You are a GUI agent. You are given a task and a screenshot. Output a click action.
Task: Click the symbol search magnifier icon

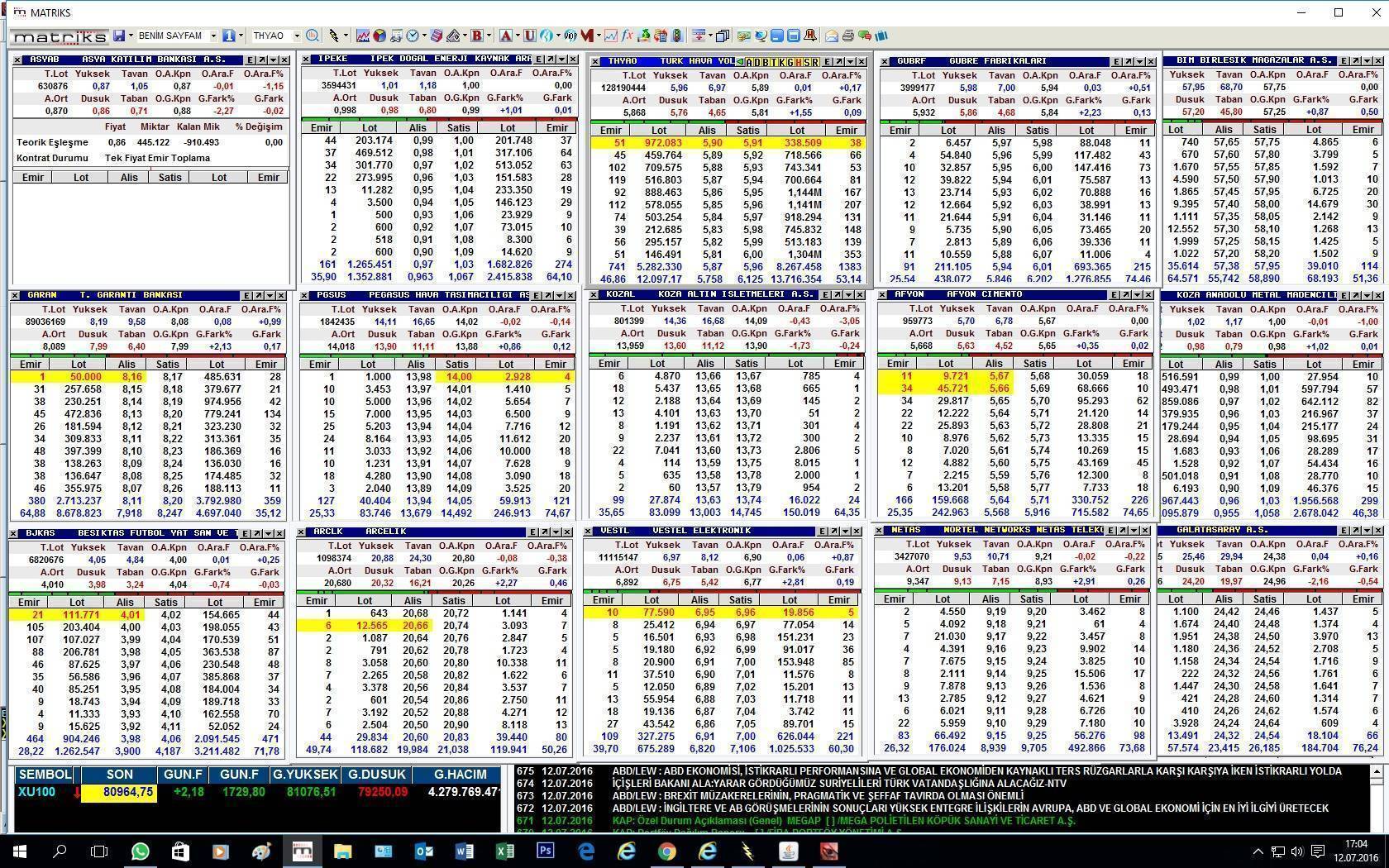[x=313, y=36]
